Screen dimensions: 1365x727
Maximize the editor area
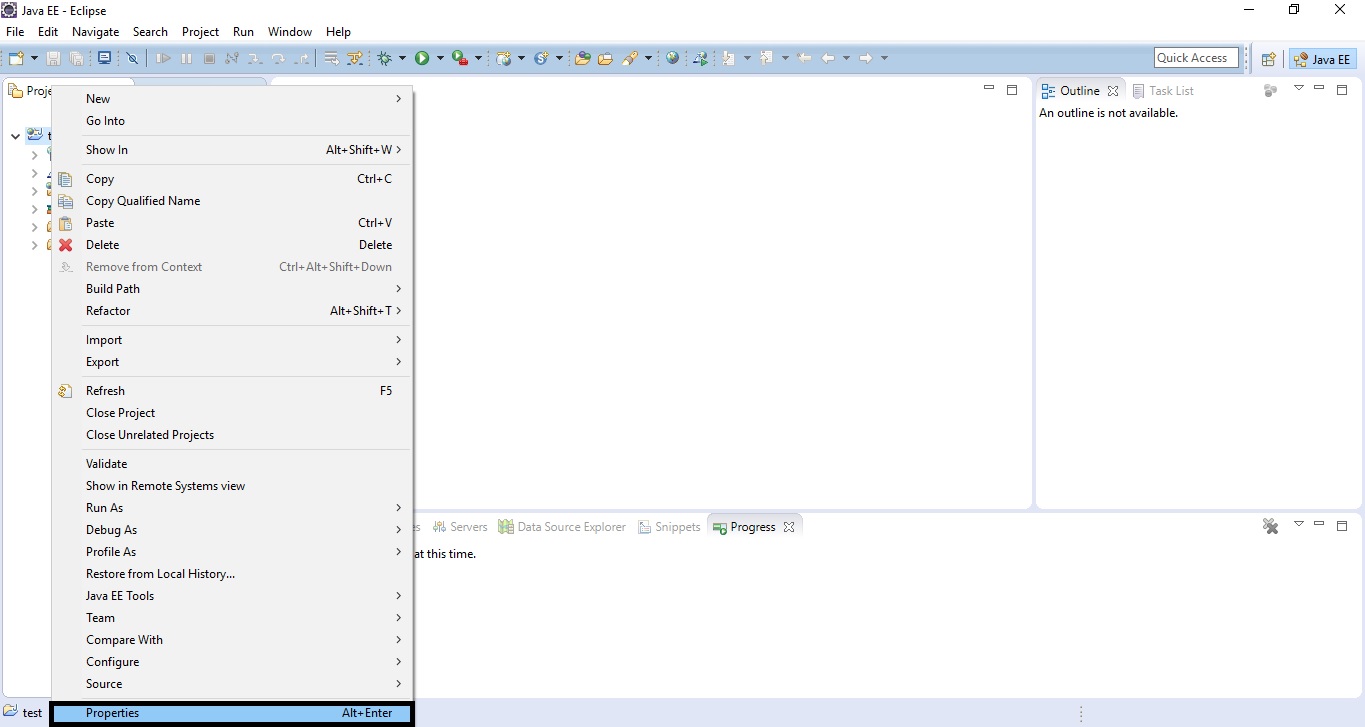pyautogui.click(x=1012, y=90)
